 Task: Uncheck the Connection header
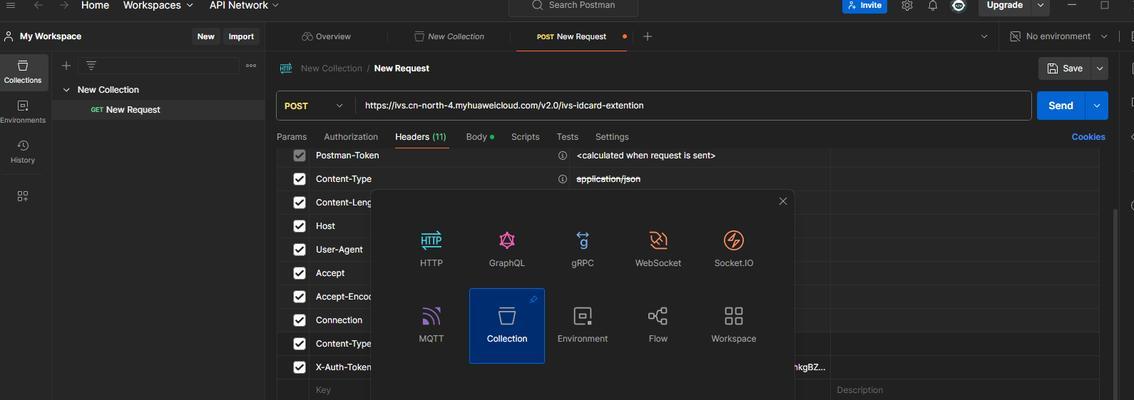pos(299,320)
